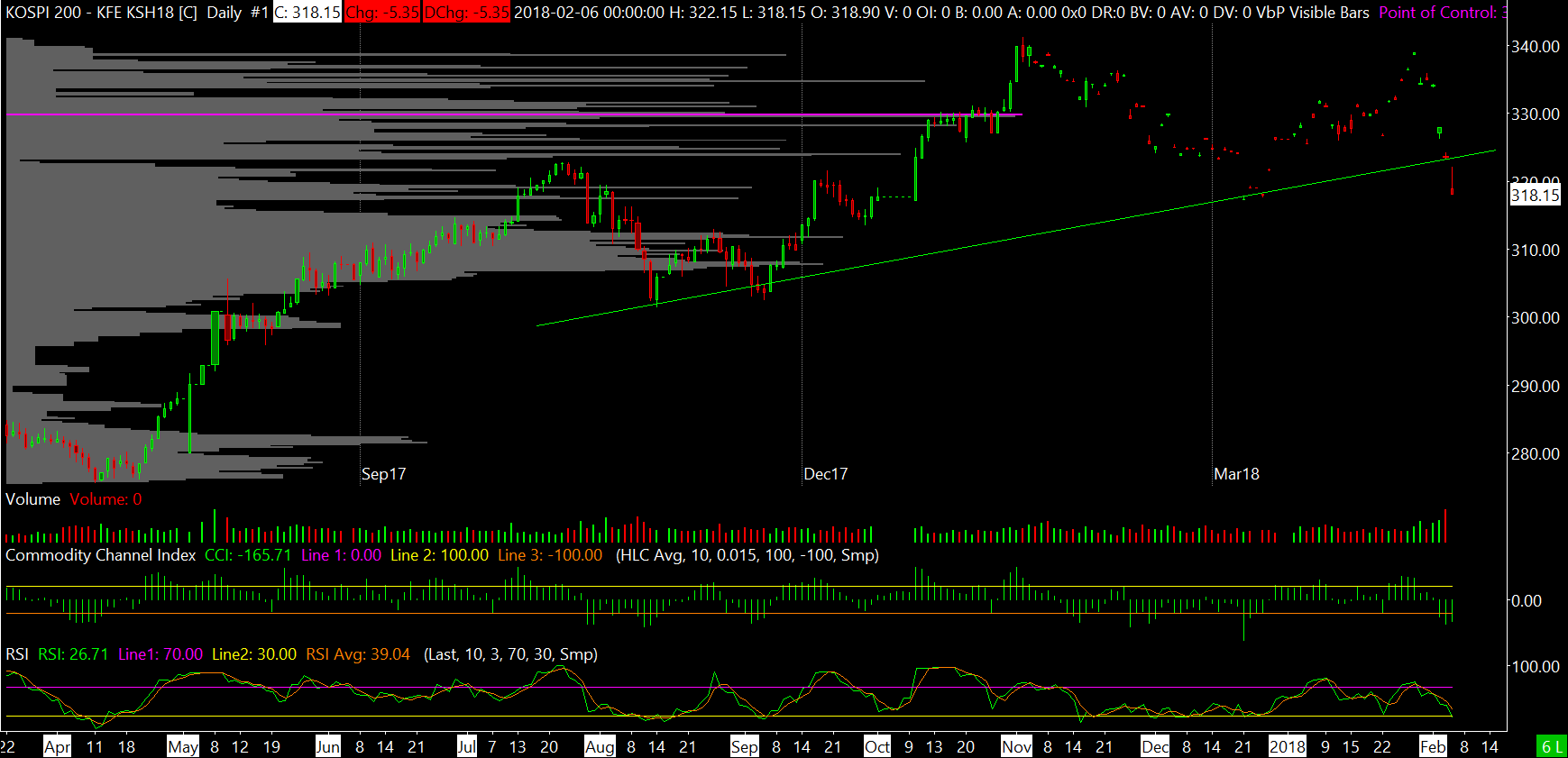This screenshot has width=1568, height=758.
Task: Click the CCI: -165.71 value
Action: click(248, 555)
